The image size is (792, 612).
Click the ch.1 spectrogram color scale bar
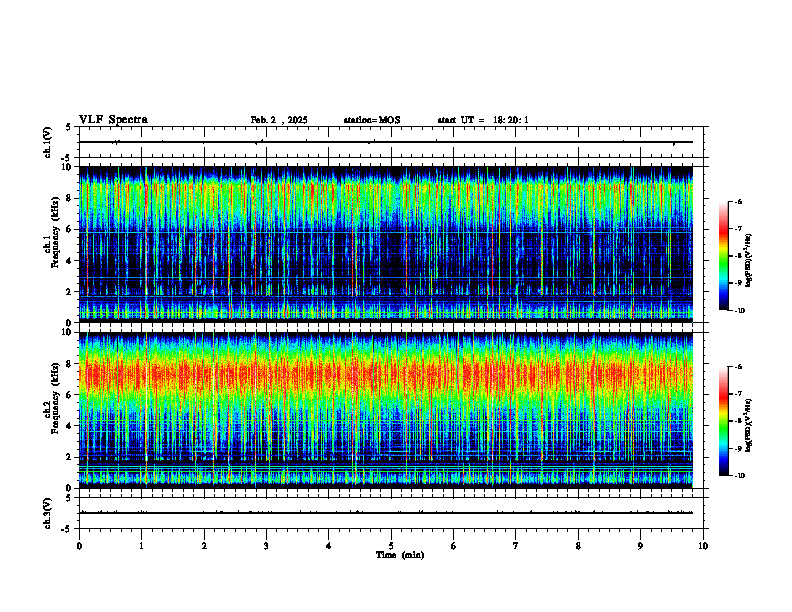pyautogui.click(x=724, y=256)
